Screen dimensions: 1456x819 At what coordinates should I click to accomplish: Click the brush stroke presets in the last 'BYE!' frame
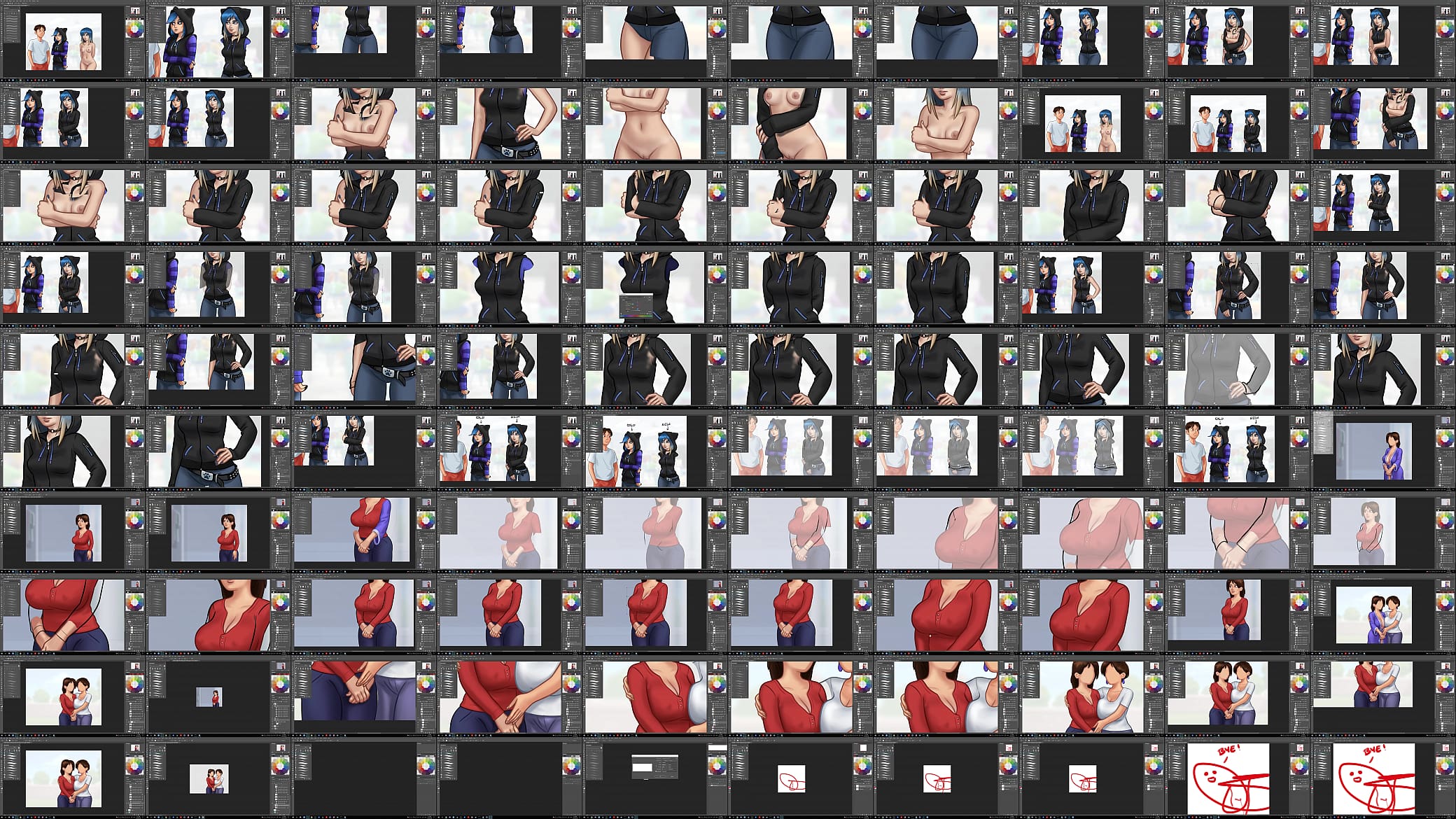(x=1322, y=766)
